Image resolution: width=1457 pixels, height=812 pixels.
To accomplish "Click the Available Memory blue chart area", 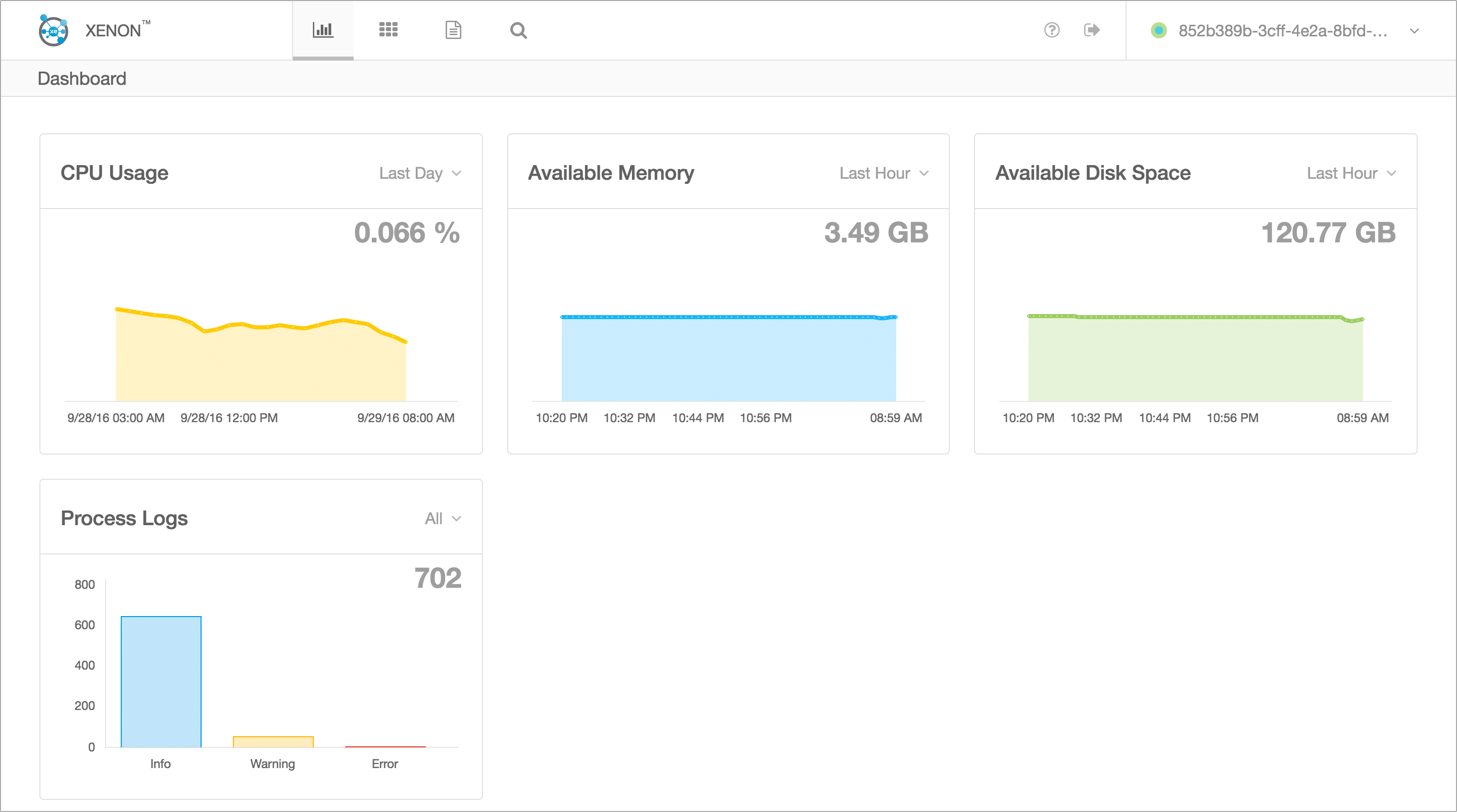I will [x=728, y=359].
